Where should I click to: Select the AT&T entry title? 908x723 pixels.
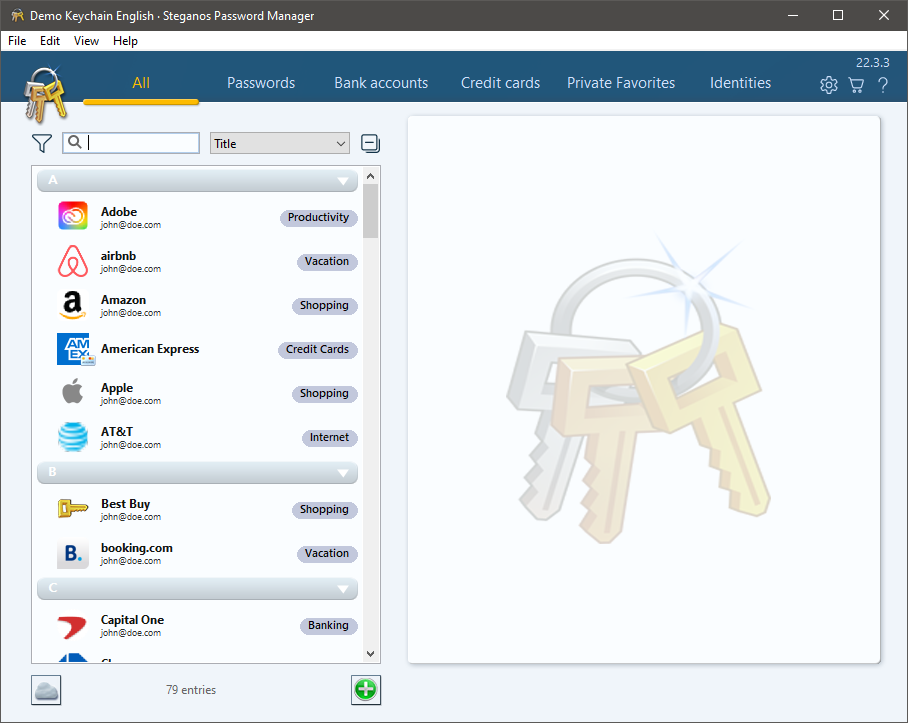(117, 432)
